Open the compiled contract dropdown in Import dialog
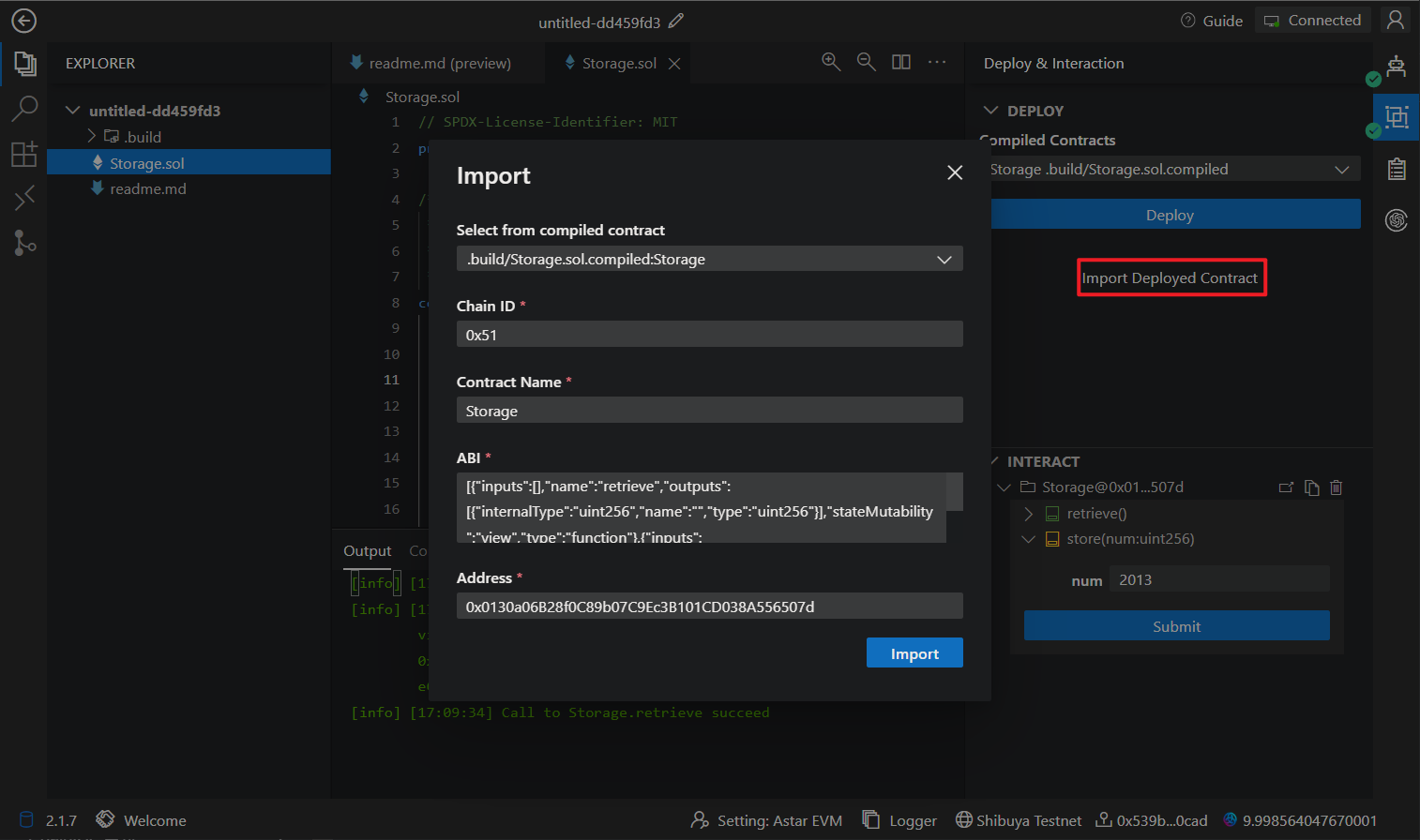Viewport: 1420px width, 840px height. [x=709, y=259]
